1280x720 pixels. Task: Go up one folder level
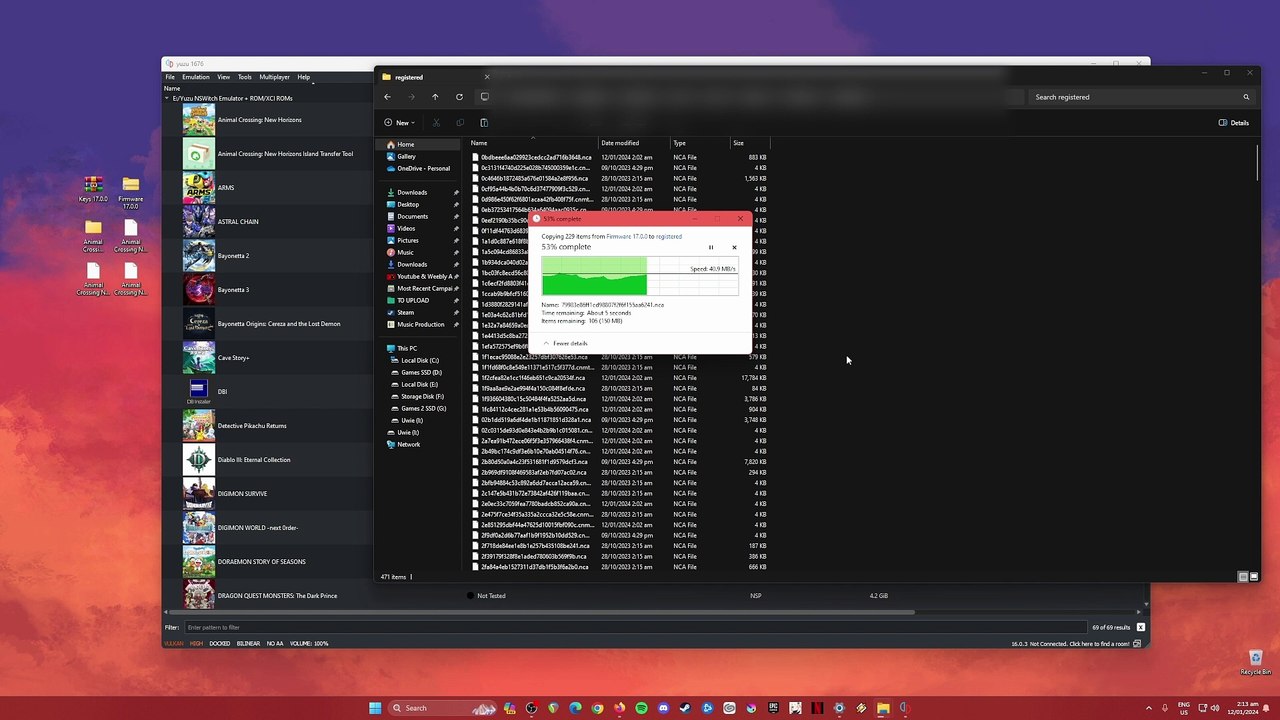pyautogui.click(x=435, y=97)
